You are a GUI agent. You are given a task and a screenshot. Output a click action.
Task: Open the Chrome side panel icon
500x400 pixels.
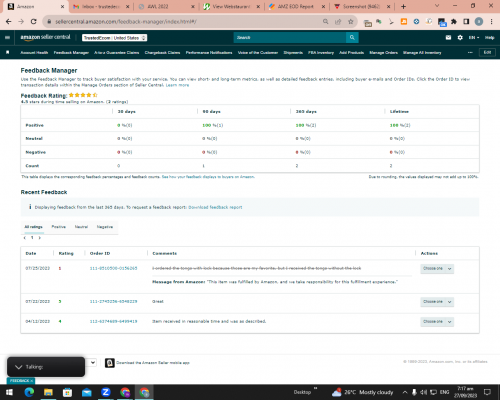coord(466,22)
